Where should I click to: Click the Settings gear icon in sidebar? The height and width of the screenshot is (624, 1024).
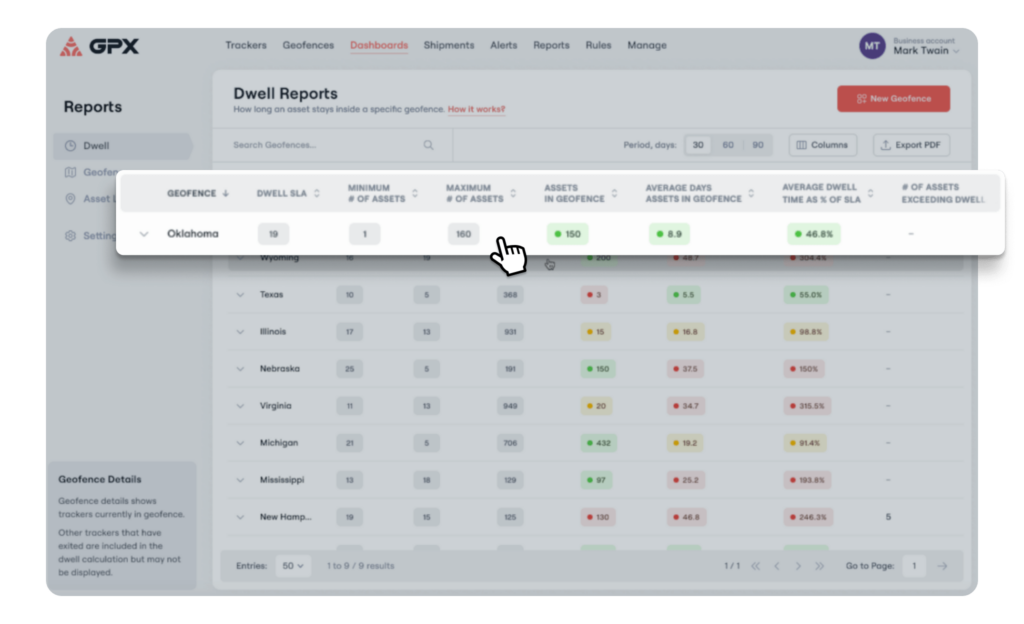(x=70, y=236)
